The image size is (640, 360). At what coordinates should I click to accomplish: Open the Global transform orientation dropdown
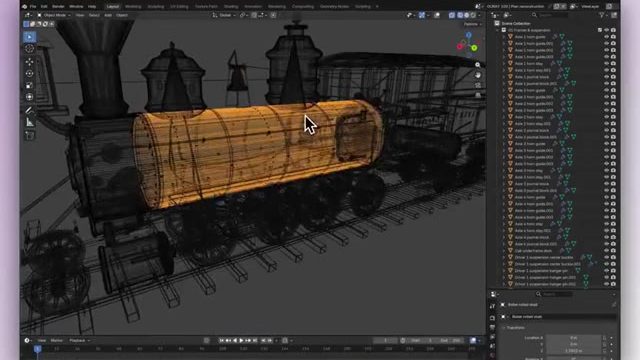pyautogui.click(x=224, y=15)
